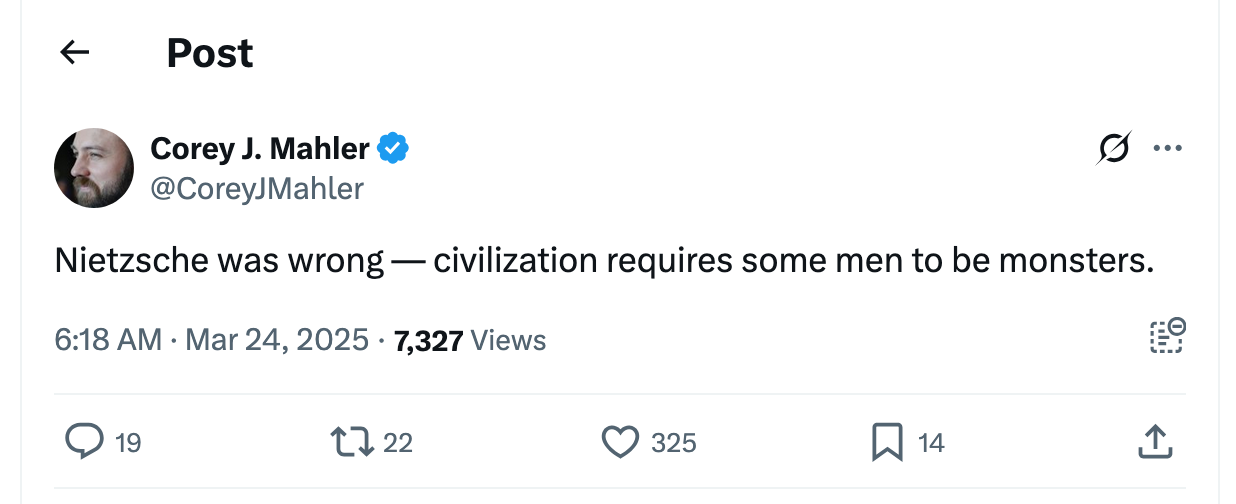Click the bookmark count 14

pyautogui.click(x=931, y=442)
